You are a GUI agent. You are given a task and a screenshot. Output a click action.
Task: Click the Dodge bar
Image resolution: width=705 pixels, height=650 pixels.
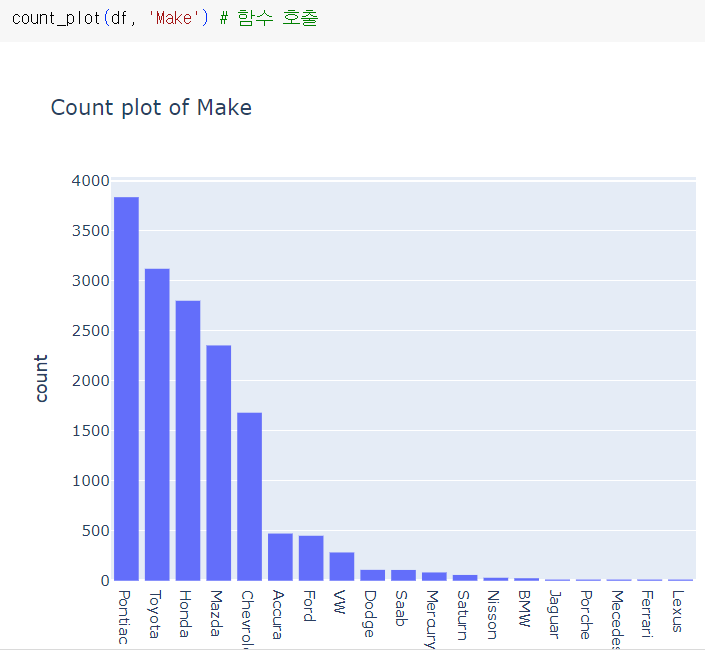[x=373, y=575]
